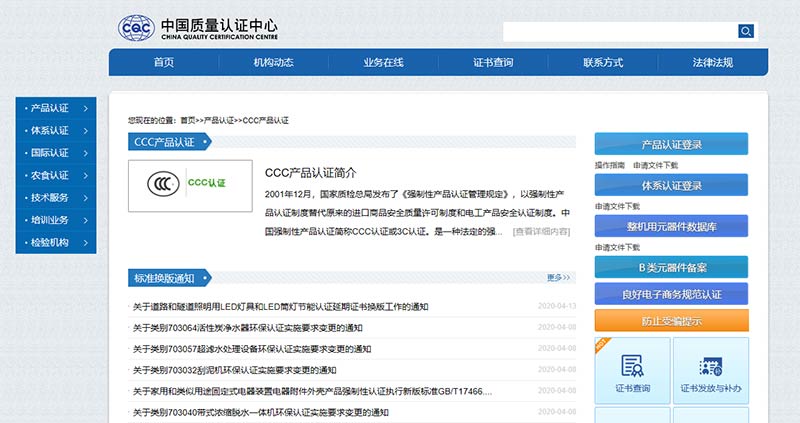Click 首页 in the breadcrumb
Image resolution: width=800 pixels, height=423 pixels.
(188, 120)
